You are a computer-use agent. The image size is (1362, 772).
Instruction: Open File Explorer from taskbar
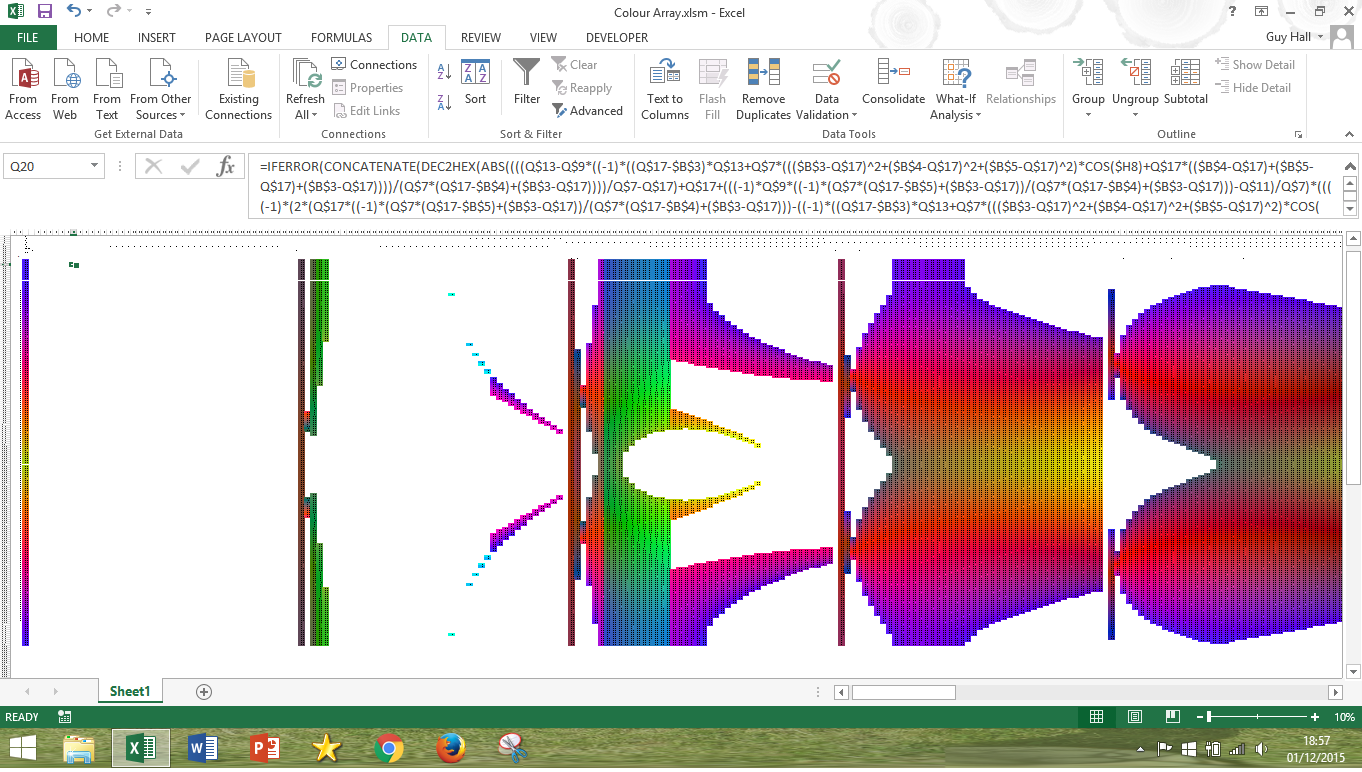click(x=79, y=748)
